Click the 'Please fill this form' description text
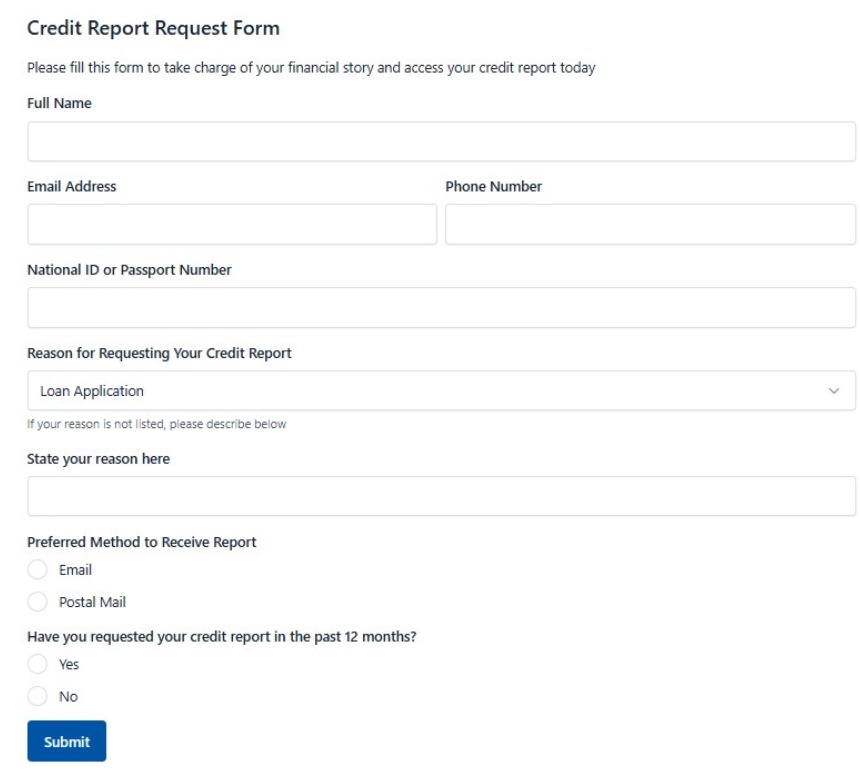Viewport: 860px width, 771px height. coord(311,67)
